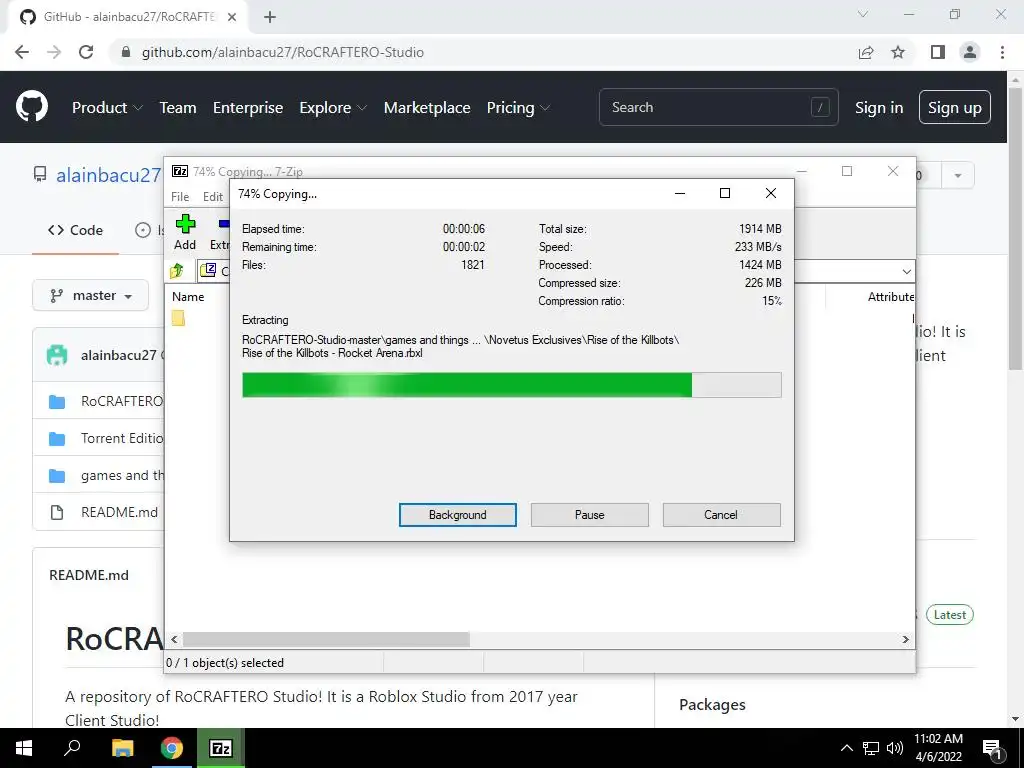This screenshot has width=1024, height=768.
Task: Click the Chrome tab search chevron
Action: tap(863, 14)
